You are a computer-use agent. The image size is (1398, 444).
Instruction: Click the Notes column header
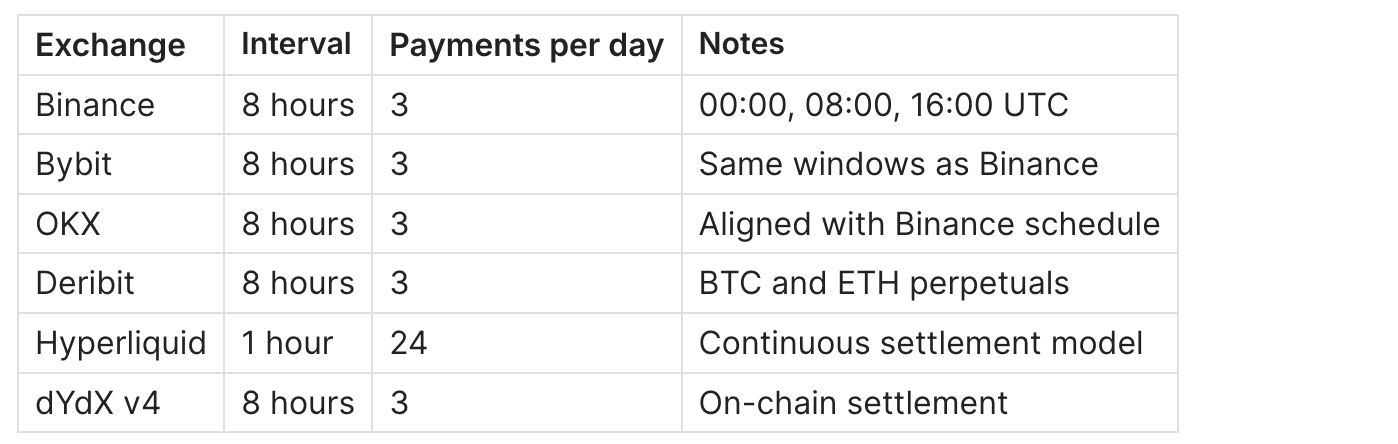coord(741,44)
